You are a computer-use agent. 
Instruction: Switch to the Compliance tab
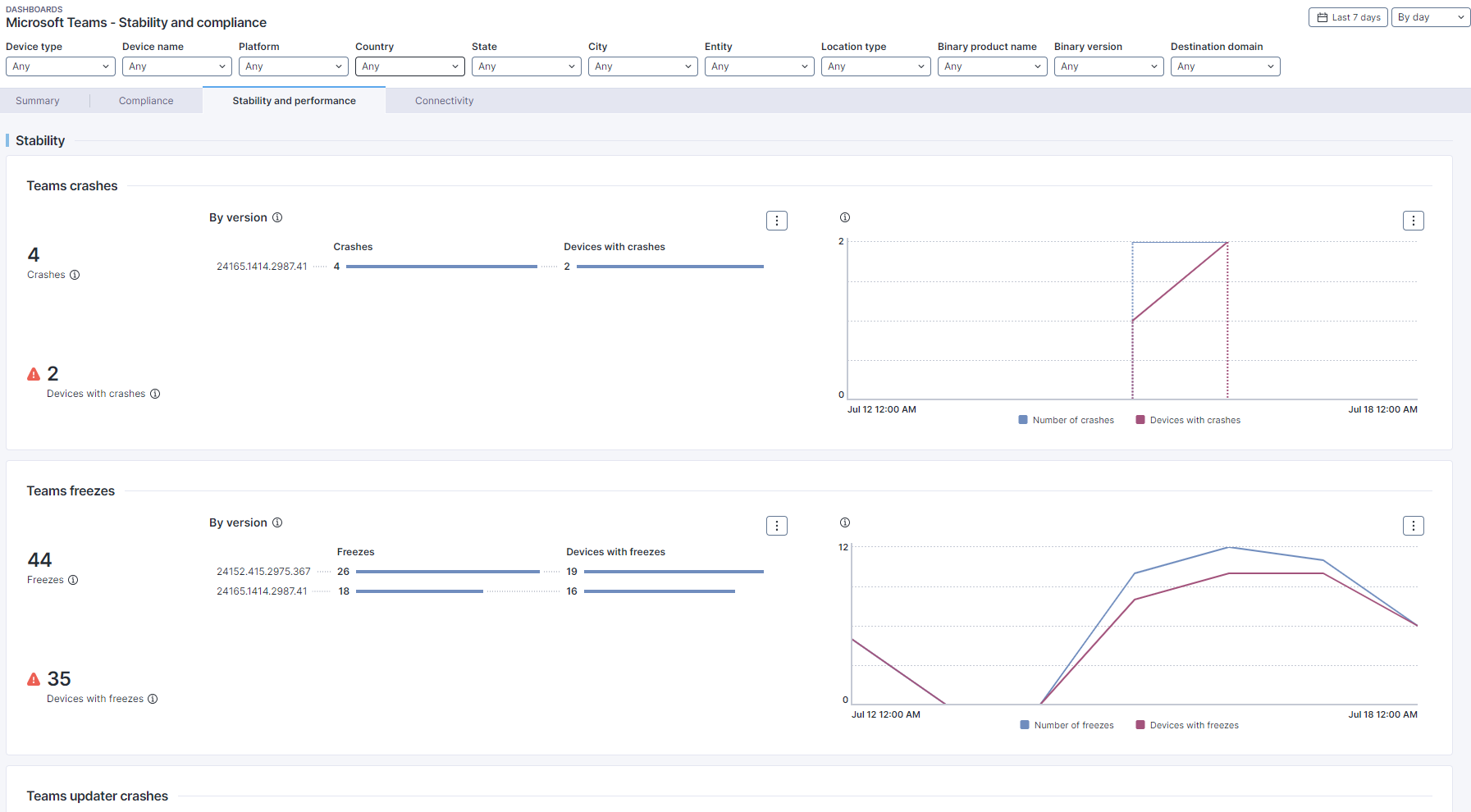click(146, 101)
